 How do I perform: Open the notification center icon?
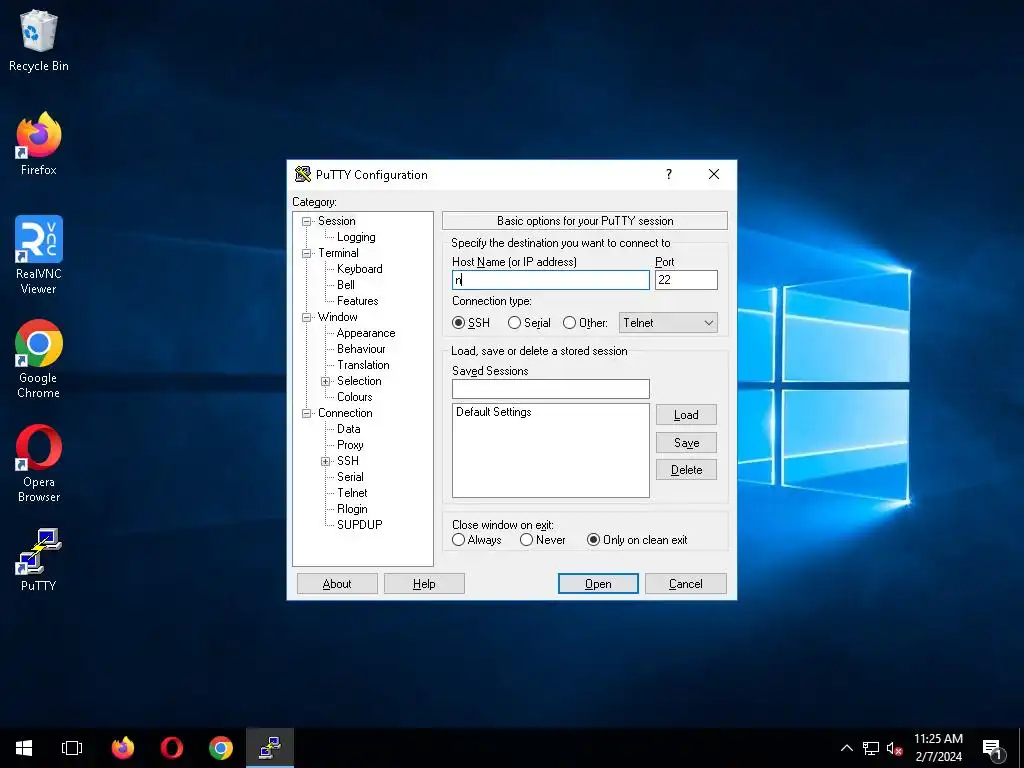tap(993, 749)
